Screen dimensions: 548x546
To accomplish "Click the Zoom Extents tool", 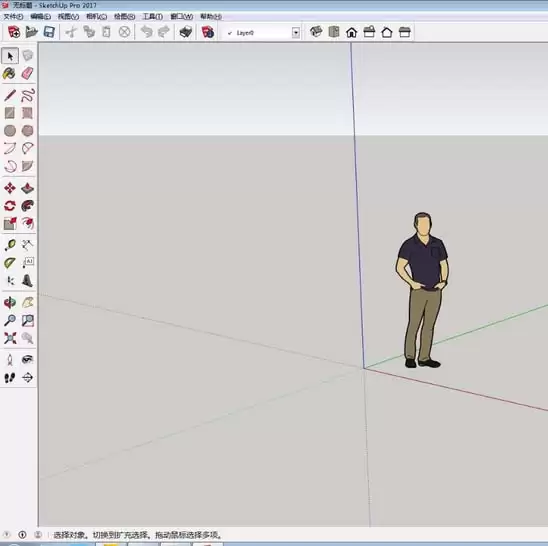I will click(10, 338).
